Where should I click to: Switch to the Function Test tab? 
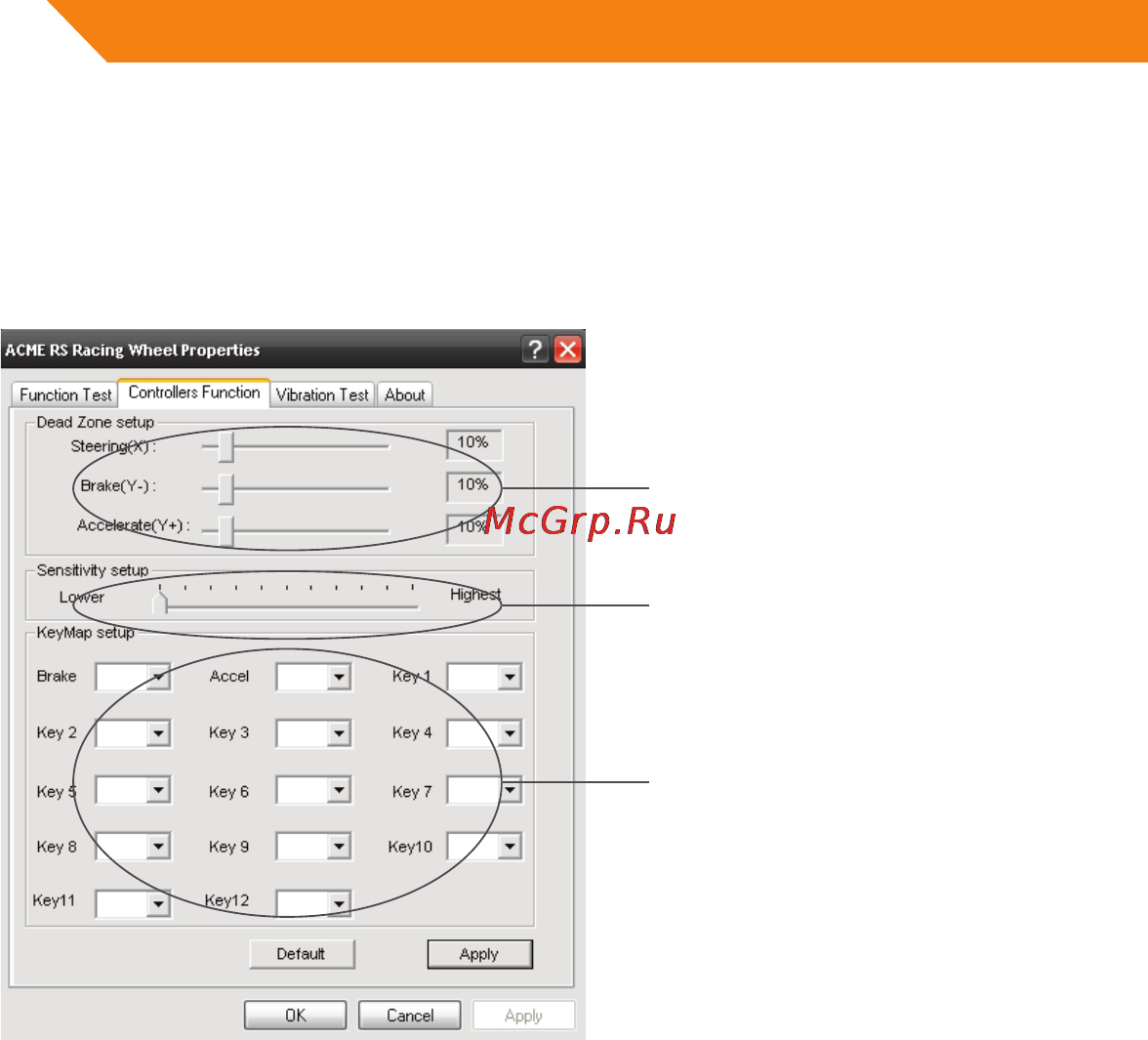click(x=65, y=395)
